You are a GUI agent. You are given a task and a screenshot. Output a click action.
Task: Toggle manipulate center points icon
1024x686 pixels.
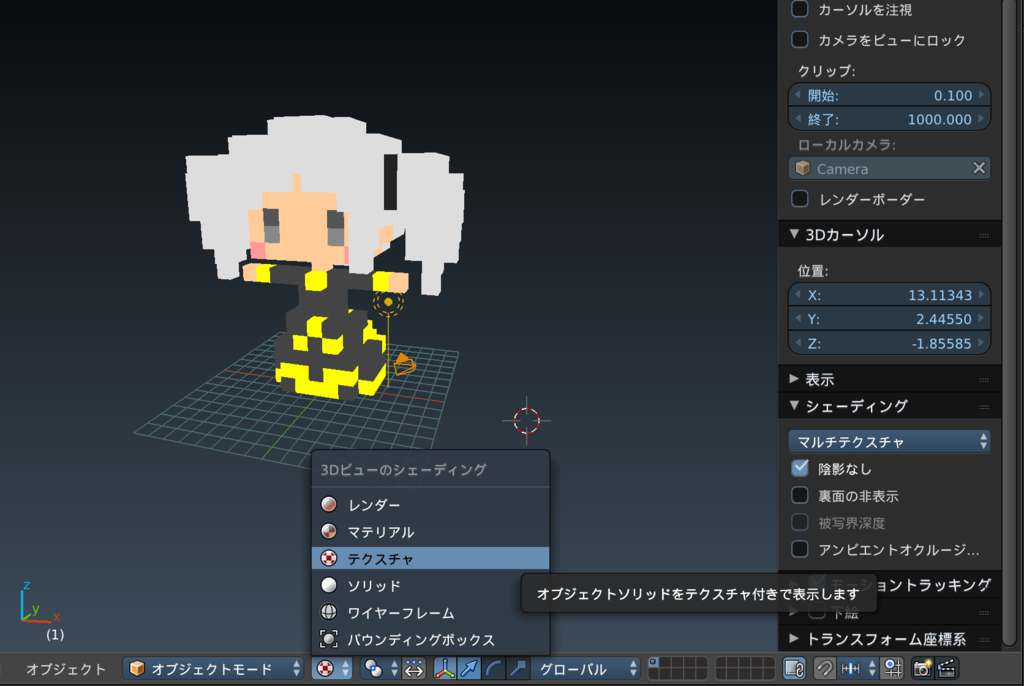(414, 668)
